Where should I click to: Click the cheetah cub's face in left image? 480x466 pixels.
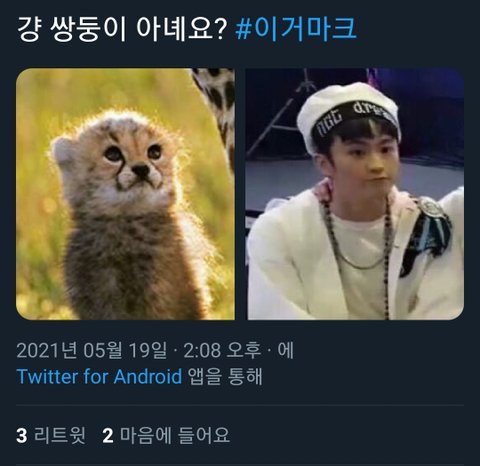point(133,160)
